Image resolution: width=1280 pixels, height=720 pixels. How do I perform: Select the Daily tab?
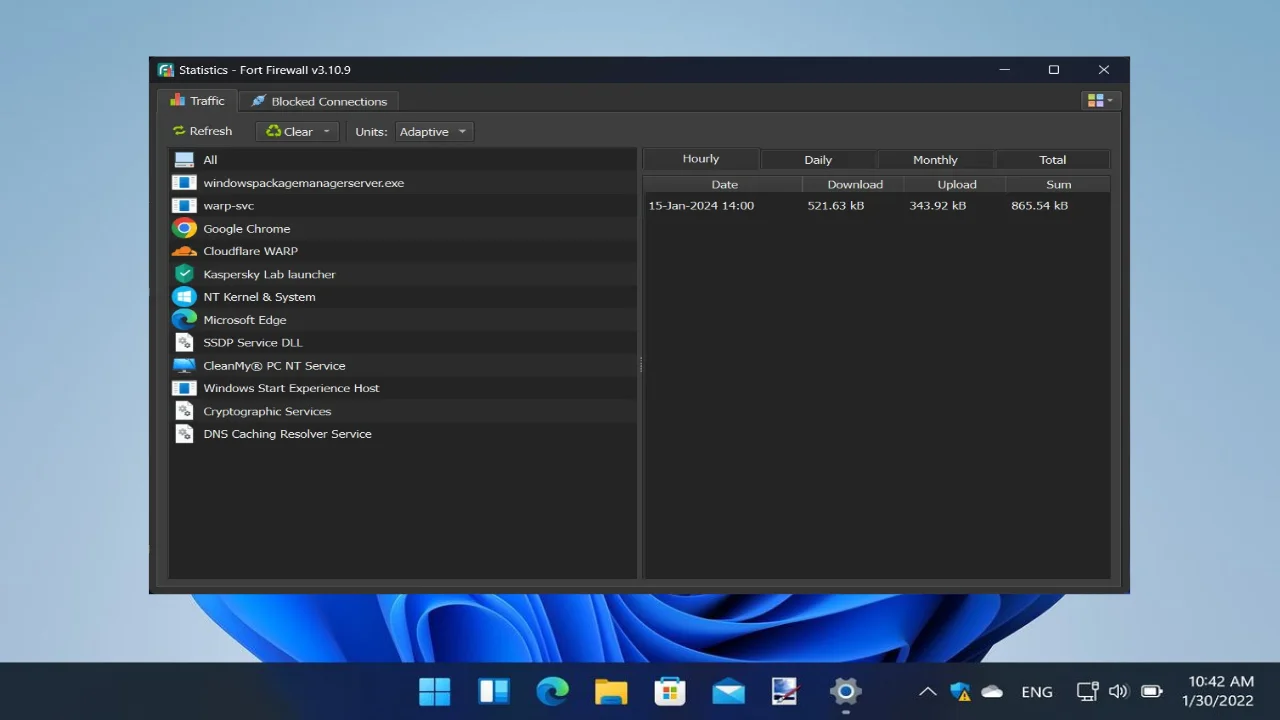(818, 160)
